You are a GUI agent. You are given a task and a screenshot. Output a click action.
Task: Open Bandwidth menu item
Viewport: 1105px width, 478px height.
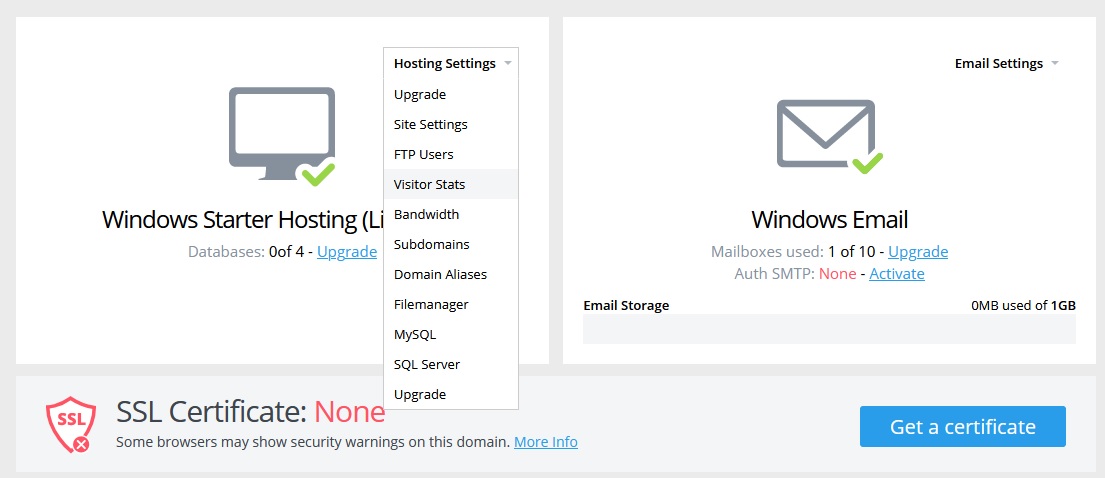451,214
